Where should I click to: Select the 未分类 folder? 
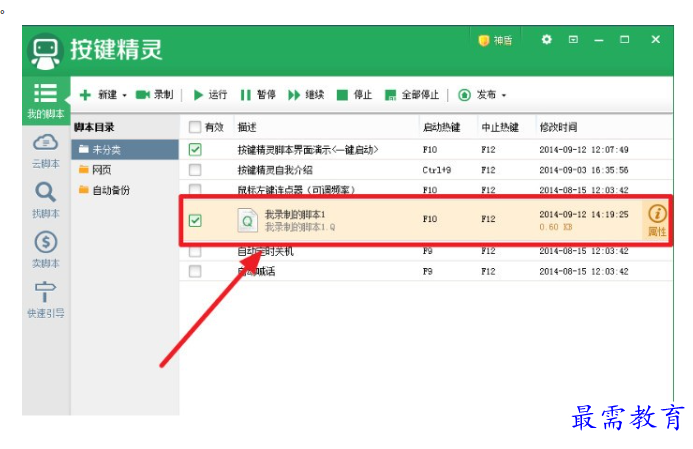tap(125, 149)
